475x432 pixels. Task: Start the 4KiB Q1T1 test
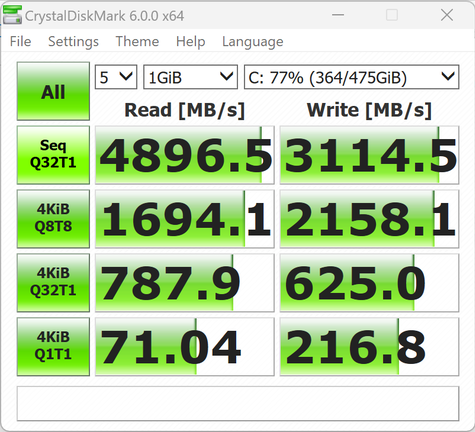click(x=53, y=347)
